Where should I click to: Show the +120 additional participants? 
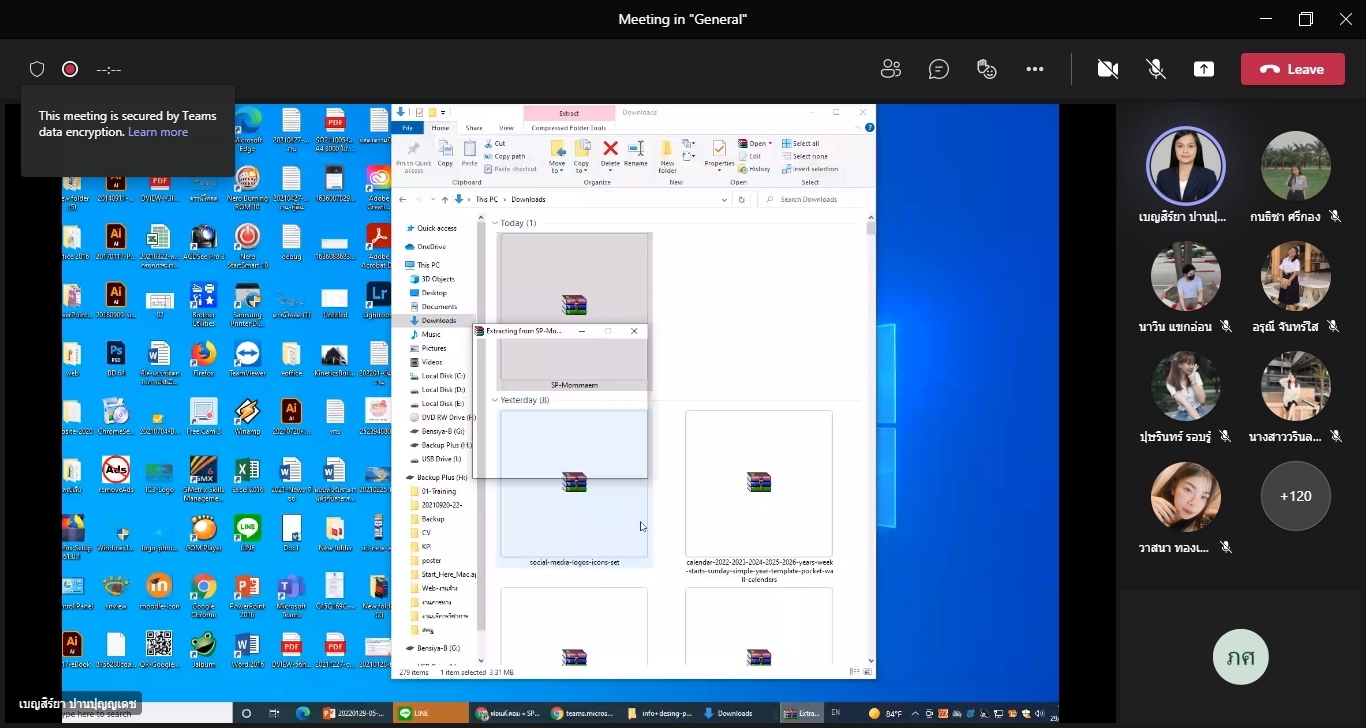tap(1295, 496)
